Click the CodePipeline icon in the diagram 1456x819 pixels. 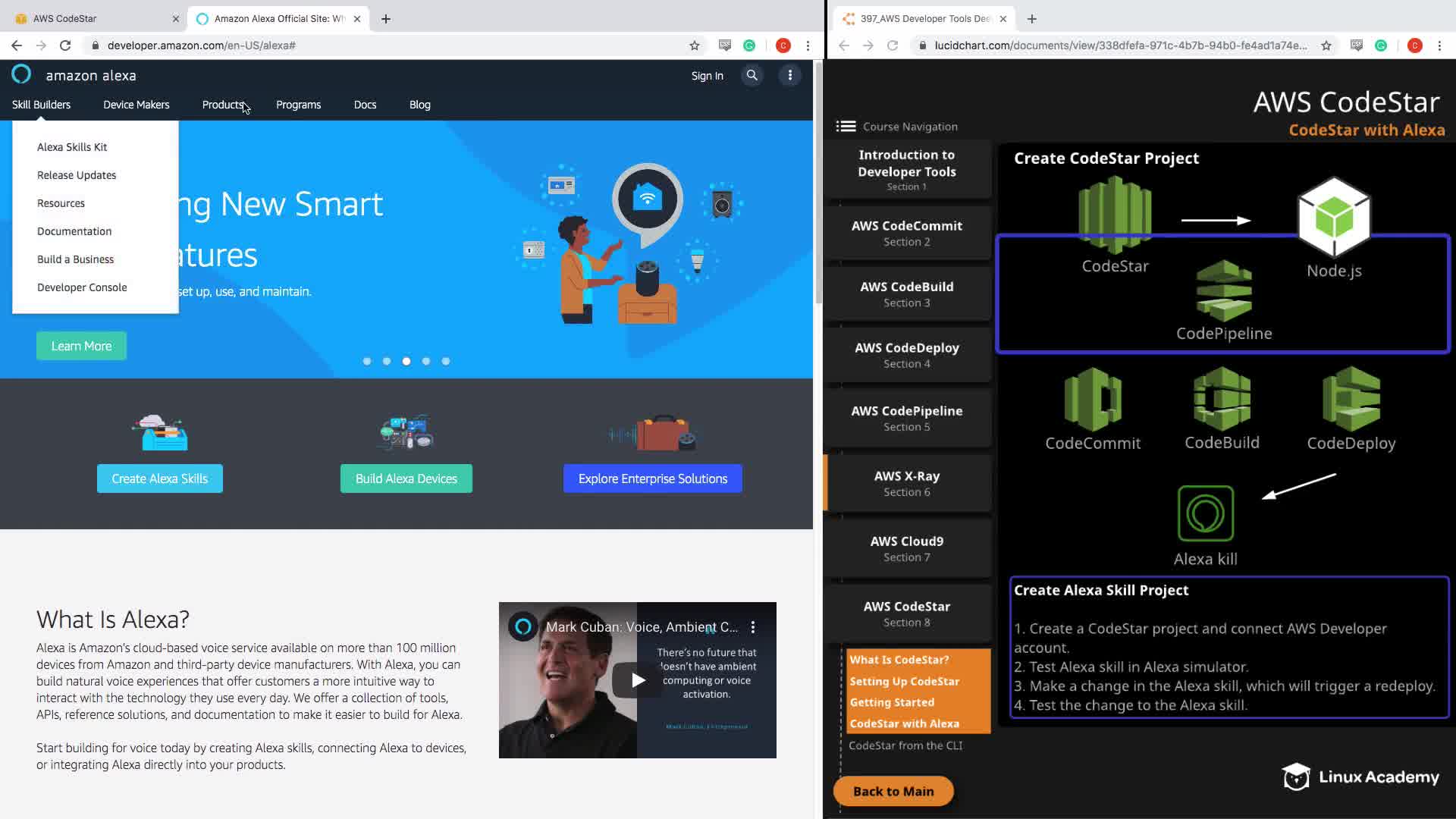(x=1223, y=292)
